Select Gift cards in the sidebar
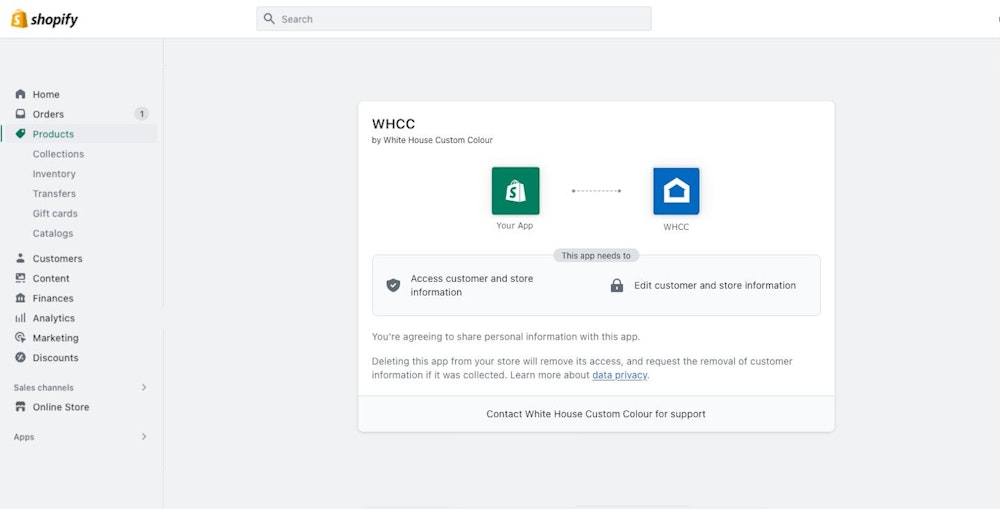The height and width of the screenshot is (509, 1000). [x=55, y=214]
